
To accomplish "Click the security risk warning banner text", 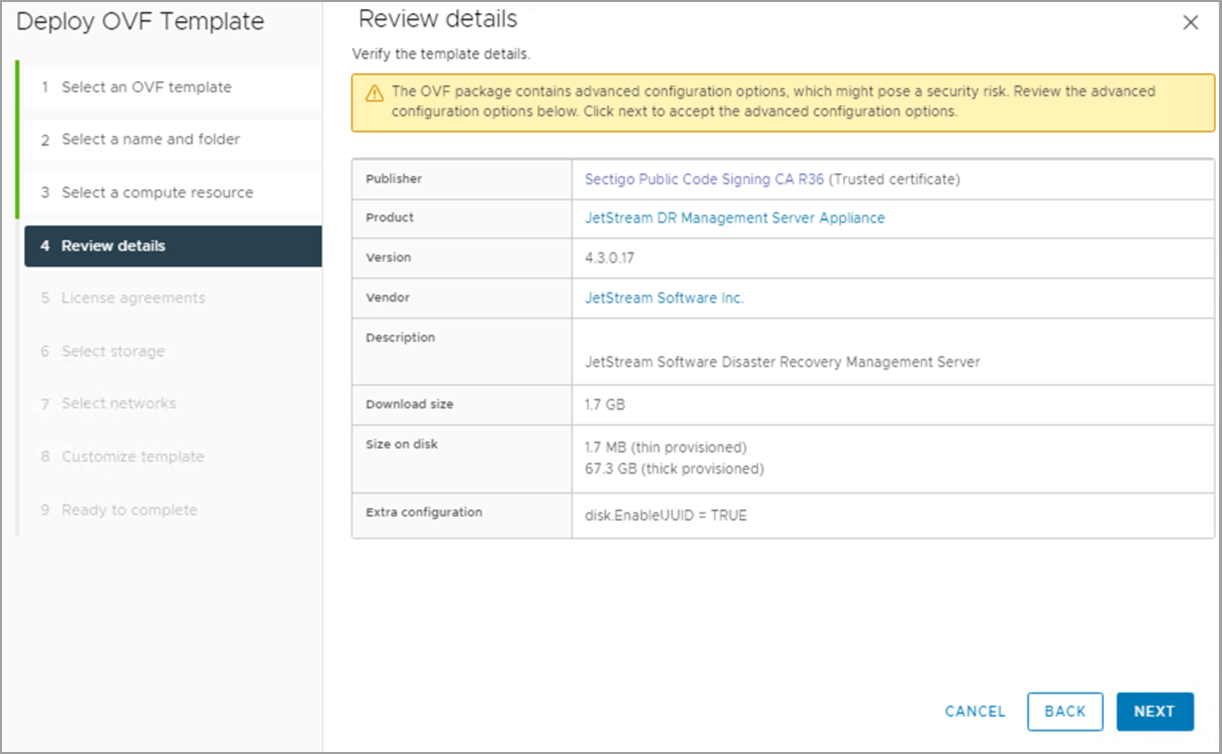I will click(x=773, y=101).
